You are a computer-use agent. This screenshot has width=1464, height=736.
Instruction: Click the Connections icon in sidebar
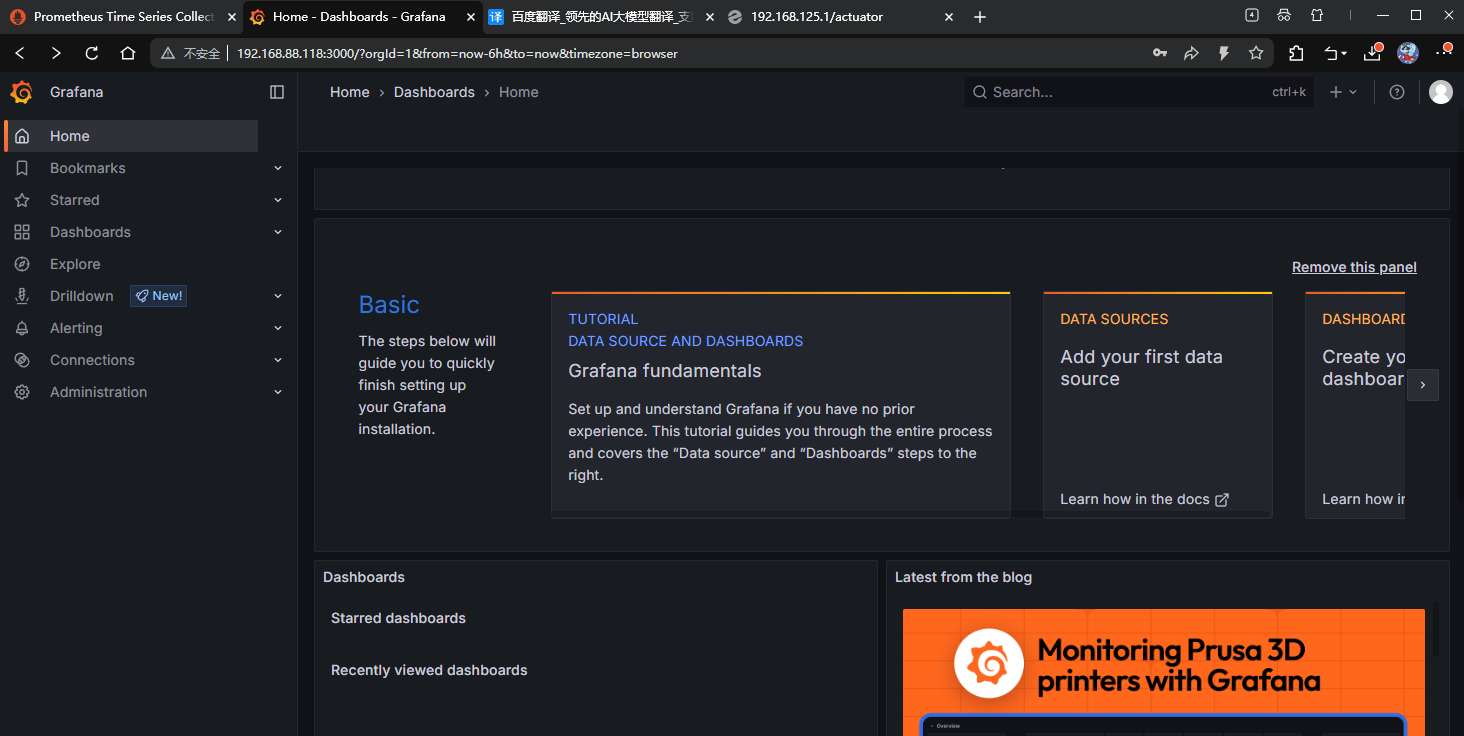[22, 360]
